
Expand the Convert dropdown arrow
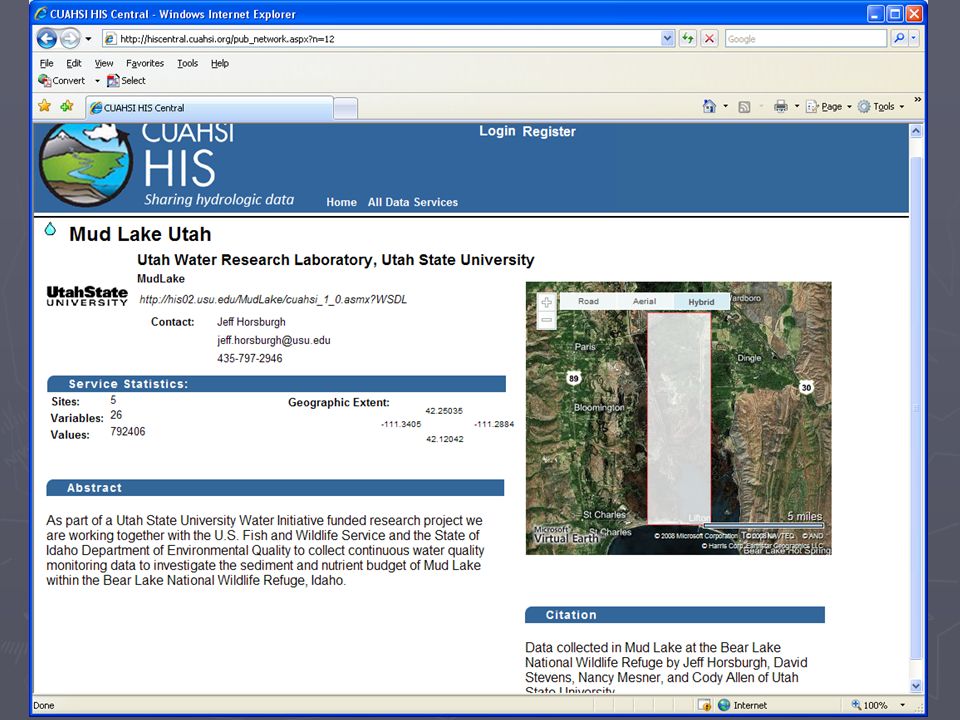[x=97, y=81]
